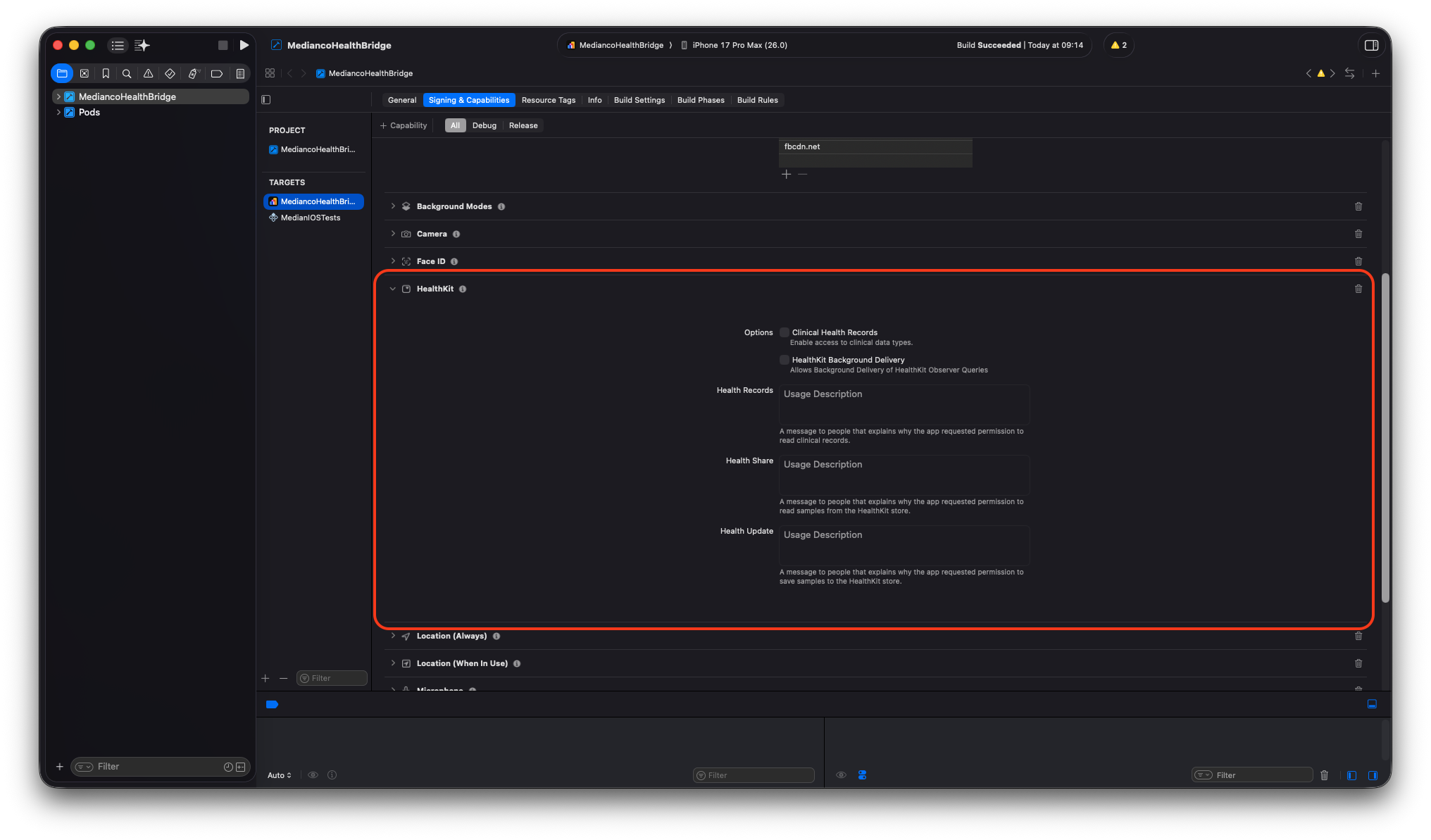The image size is (1431, 840).
Task: Open the Issue navigator warning icon
Action: pos(148,73)
